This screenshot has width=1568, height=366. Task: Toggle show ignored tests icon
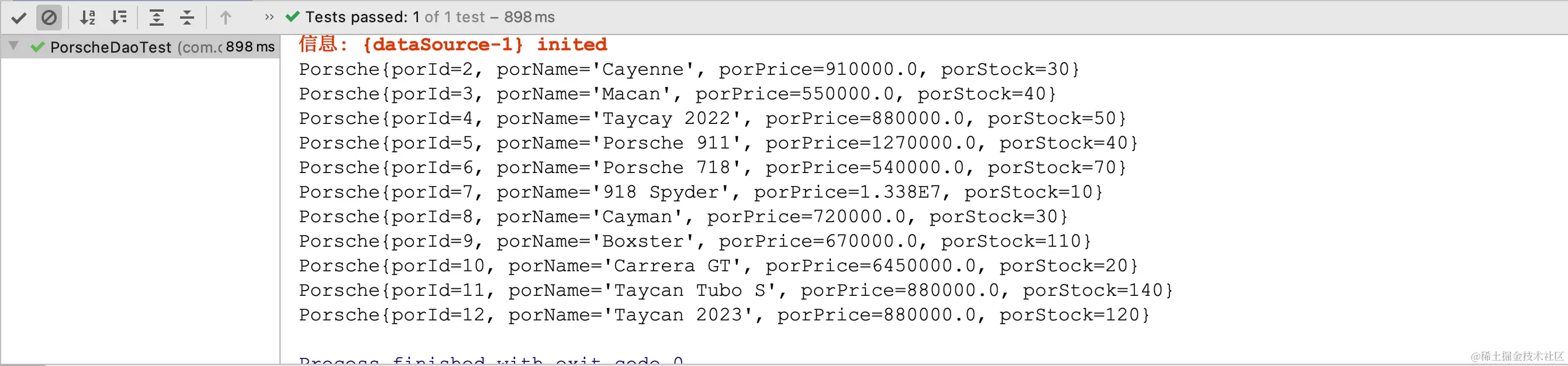pyautogui.click(x=49, y=18)
